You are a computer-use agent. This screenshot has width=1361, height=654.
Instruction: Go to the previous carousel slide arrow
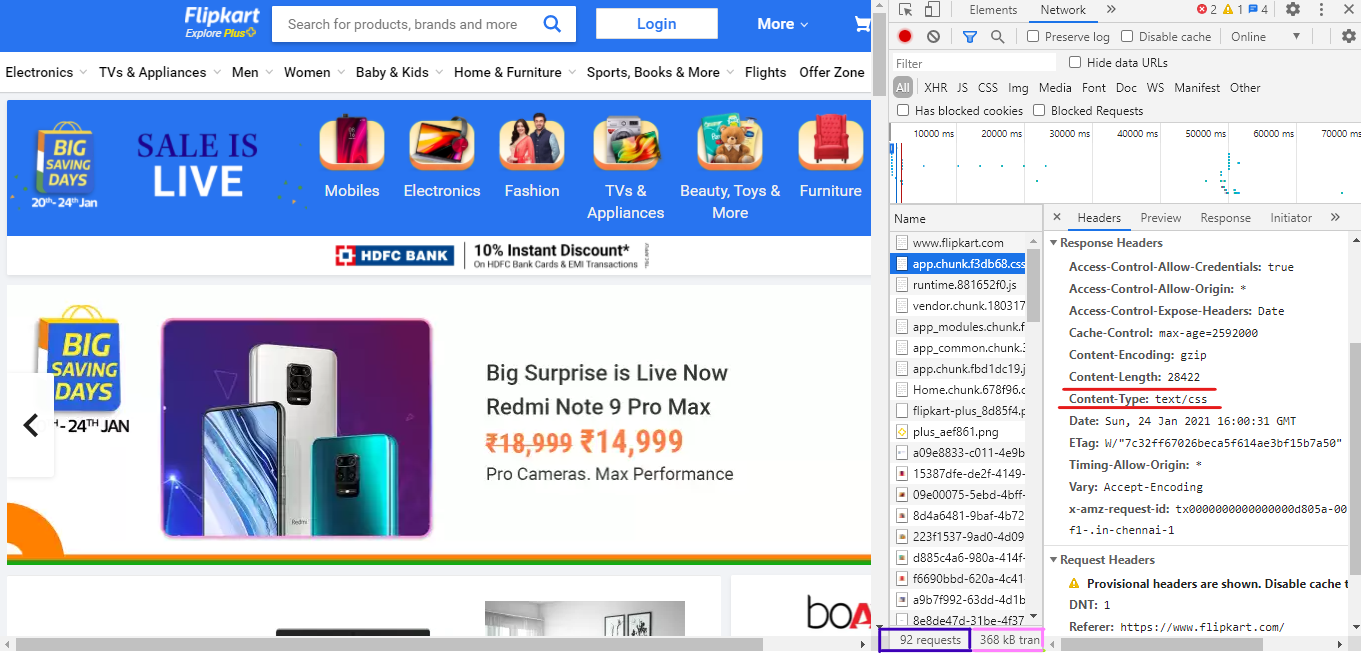30,426
